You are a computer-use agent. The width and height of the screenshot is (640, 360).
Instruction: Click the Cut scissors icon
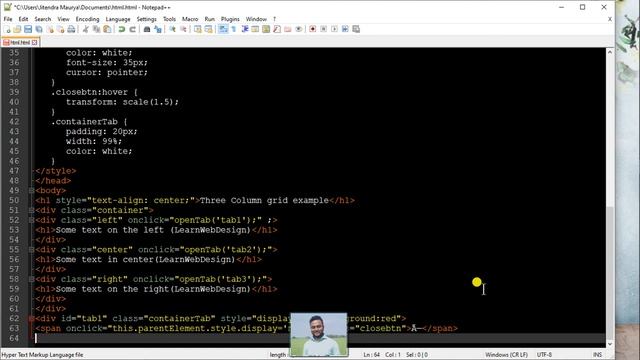pos(86,29)
